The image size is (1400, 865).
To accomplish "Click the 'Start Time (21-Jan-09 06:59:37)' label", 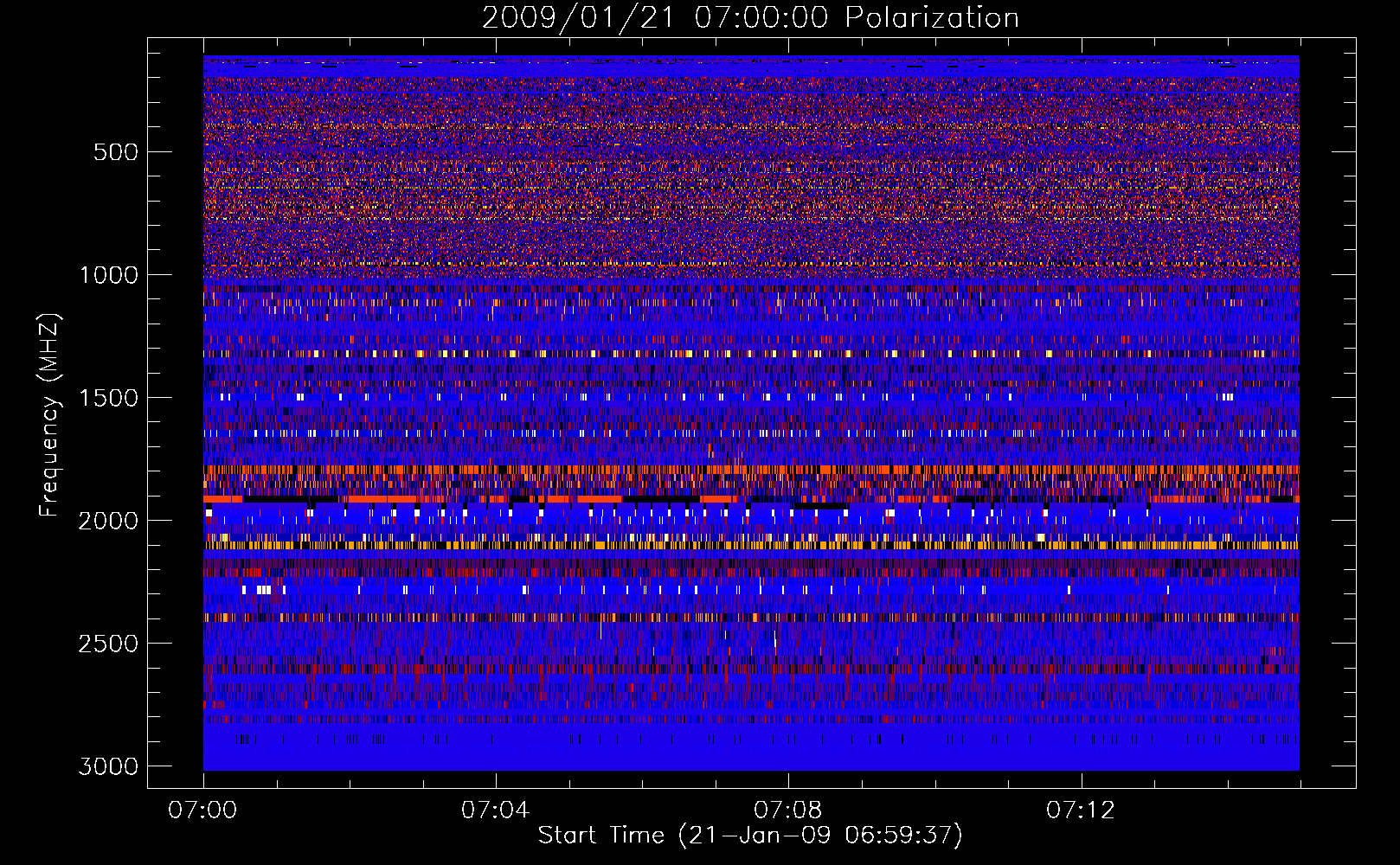I will pos(750,836).
